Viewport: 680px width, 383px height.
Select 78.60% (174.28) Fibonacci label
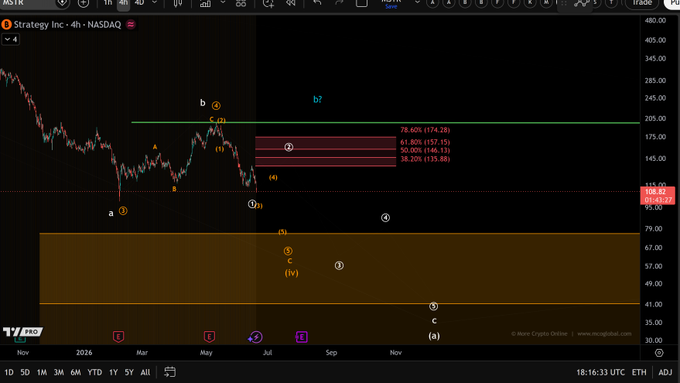click(425, 130)
